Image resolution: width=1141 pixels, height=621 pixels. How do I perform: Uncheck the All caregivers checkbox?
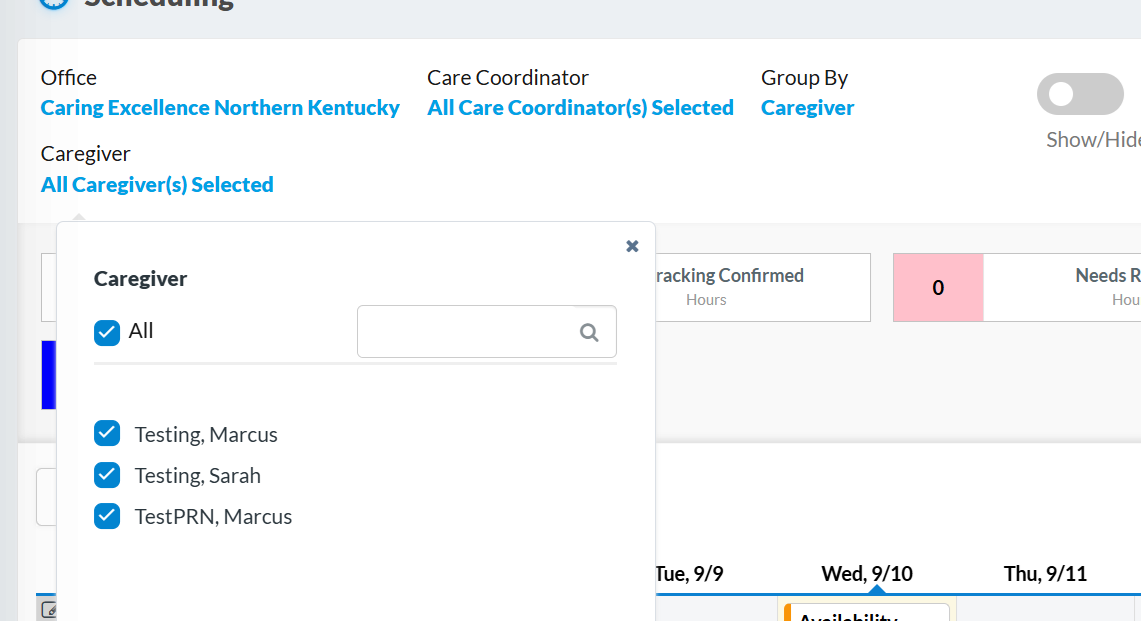pos(107,332)
